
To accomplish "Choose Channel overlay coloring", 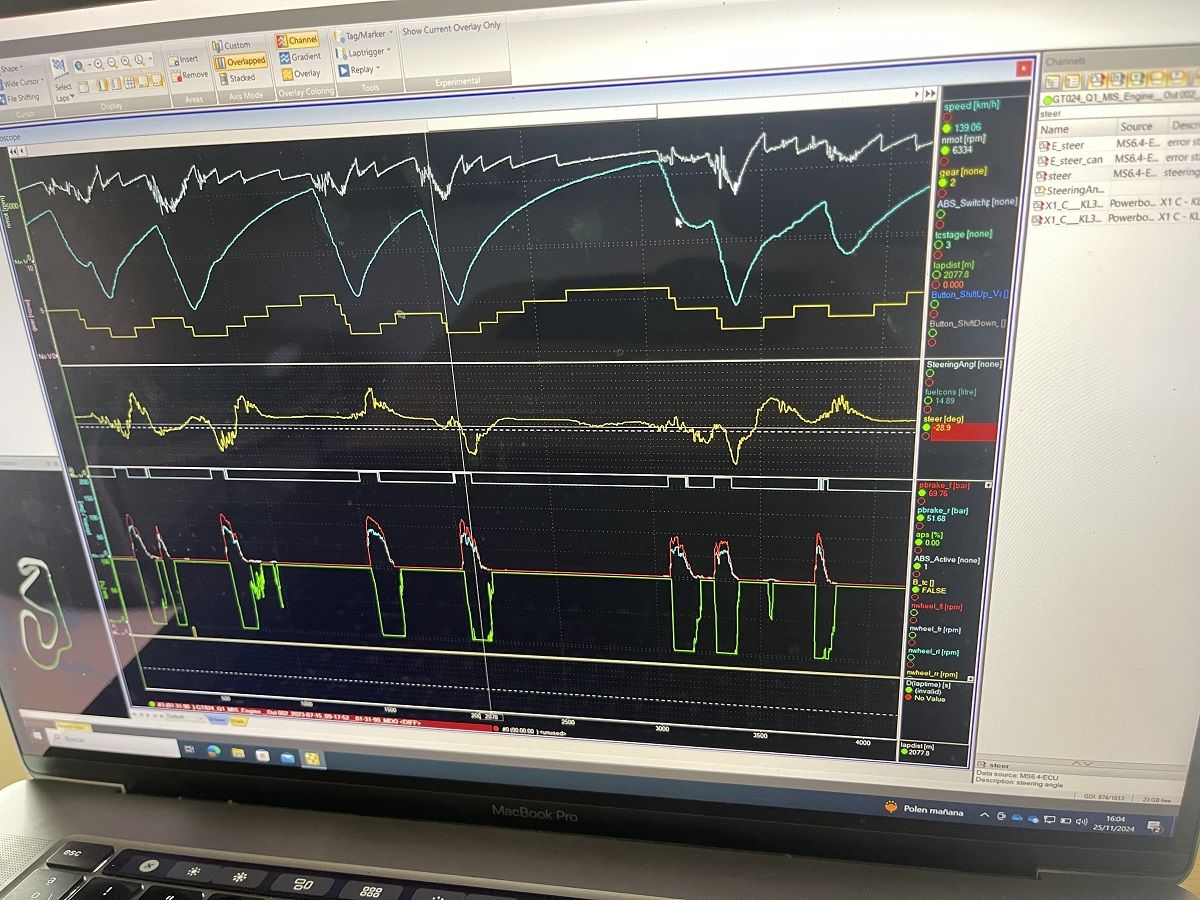I will point(298,40).
